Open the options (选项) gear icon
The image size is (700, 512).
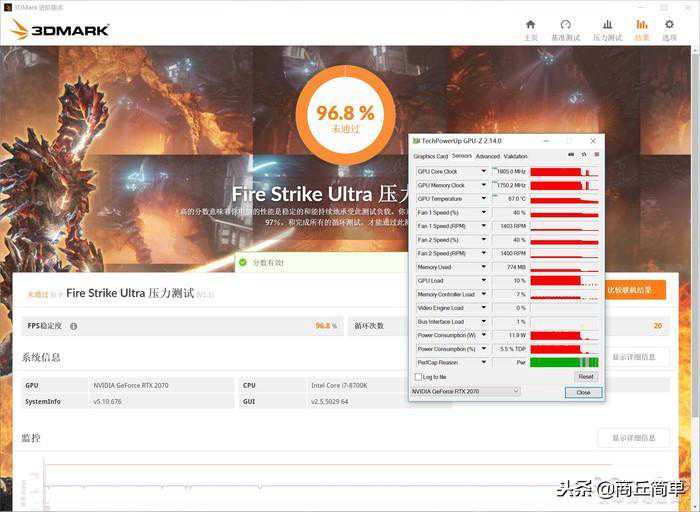click(x=670, y=28)
